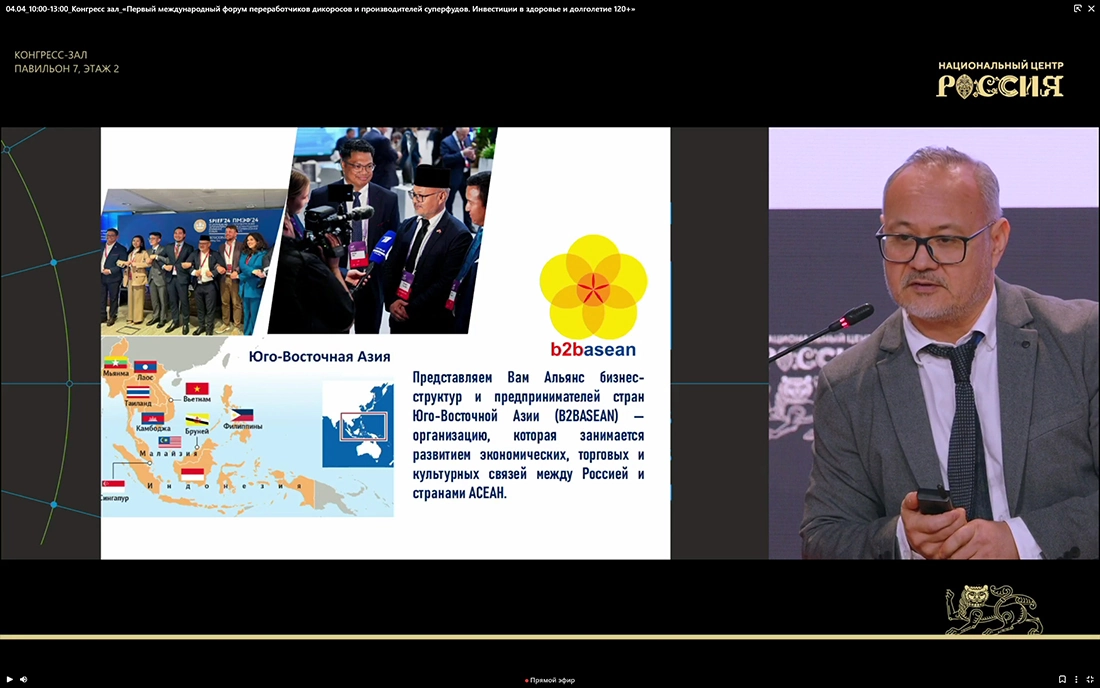The width and height of the screenshot is (1100, 688).
Task: Click the pop-out window icon at top right
Action: tap(1077, 8)
